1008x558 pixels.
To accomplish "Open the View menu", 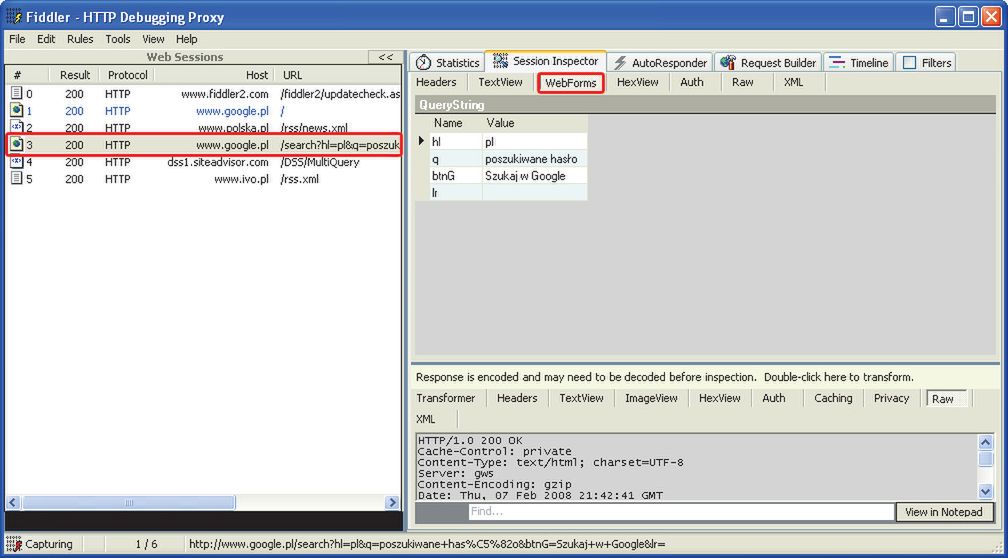I will point(153,39).
